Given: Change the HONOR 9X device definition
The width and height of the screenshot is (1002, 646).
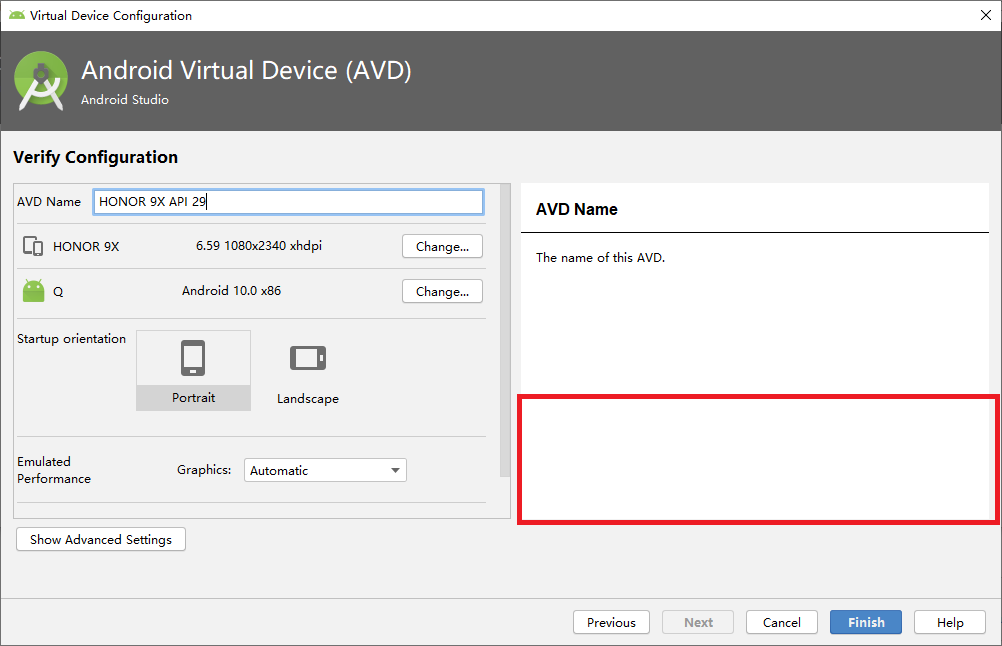Looking at the screenshot, I should [442, 247].
